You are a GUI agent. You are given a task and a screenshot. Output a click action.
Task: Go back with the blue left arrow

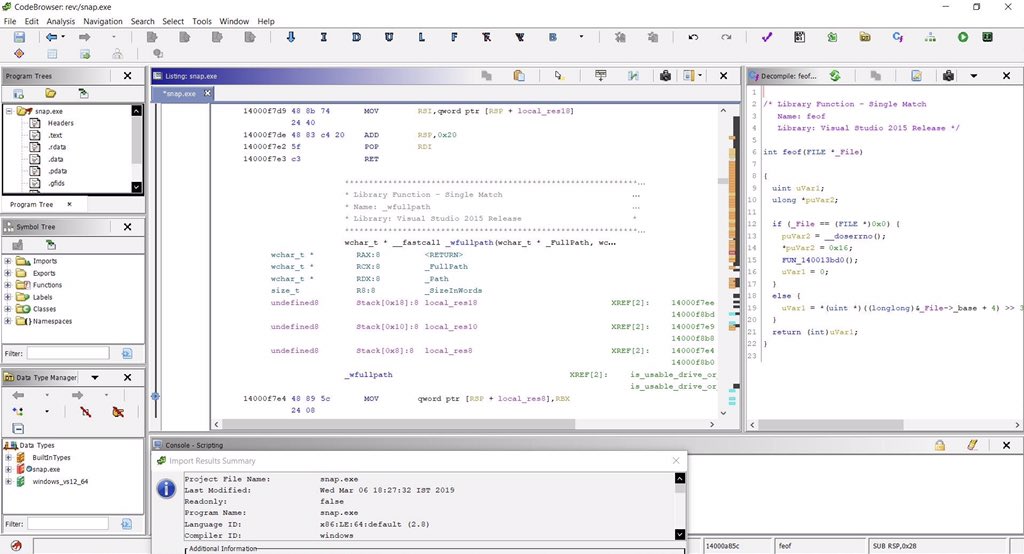coord(51,37)
